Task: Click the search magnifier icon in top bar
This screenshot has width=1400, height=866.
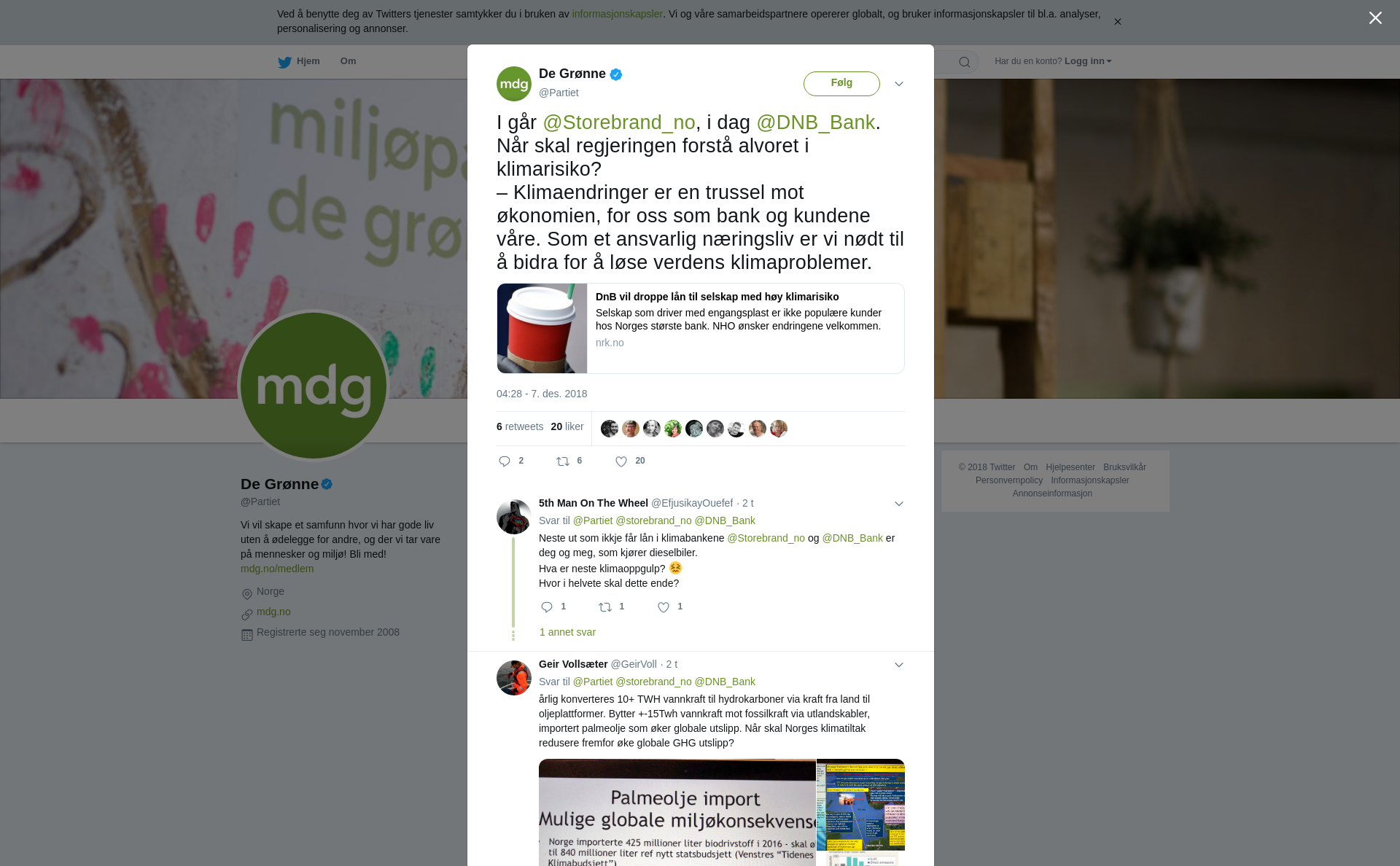Action: [965, 62]
